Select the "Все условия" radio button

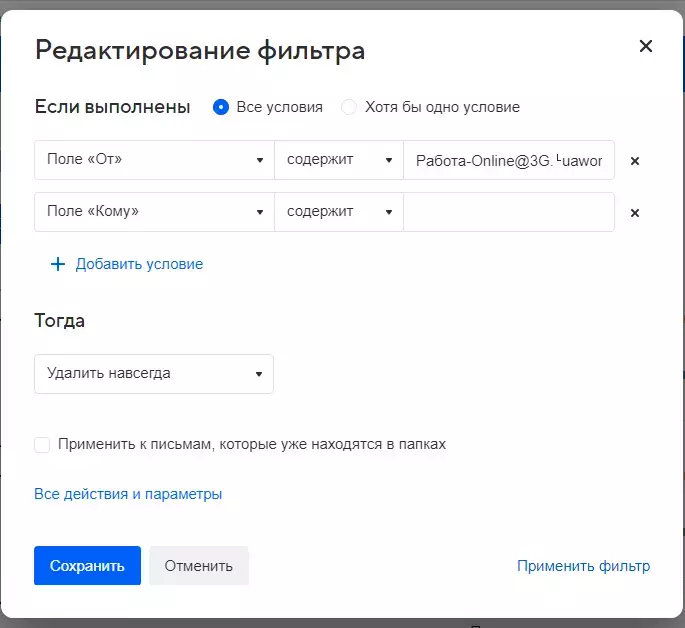click(x=221, y=107)
